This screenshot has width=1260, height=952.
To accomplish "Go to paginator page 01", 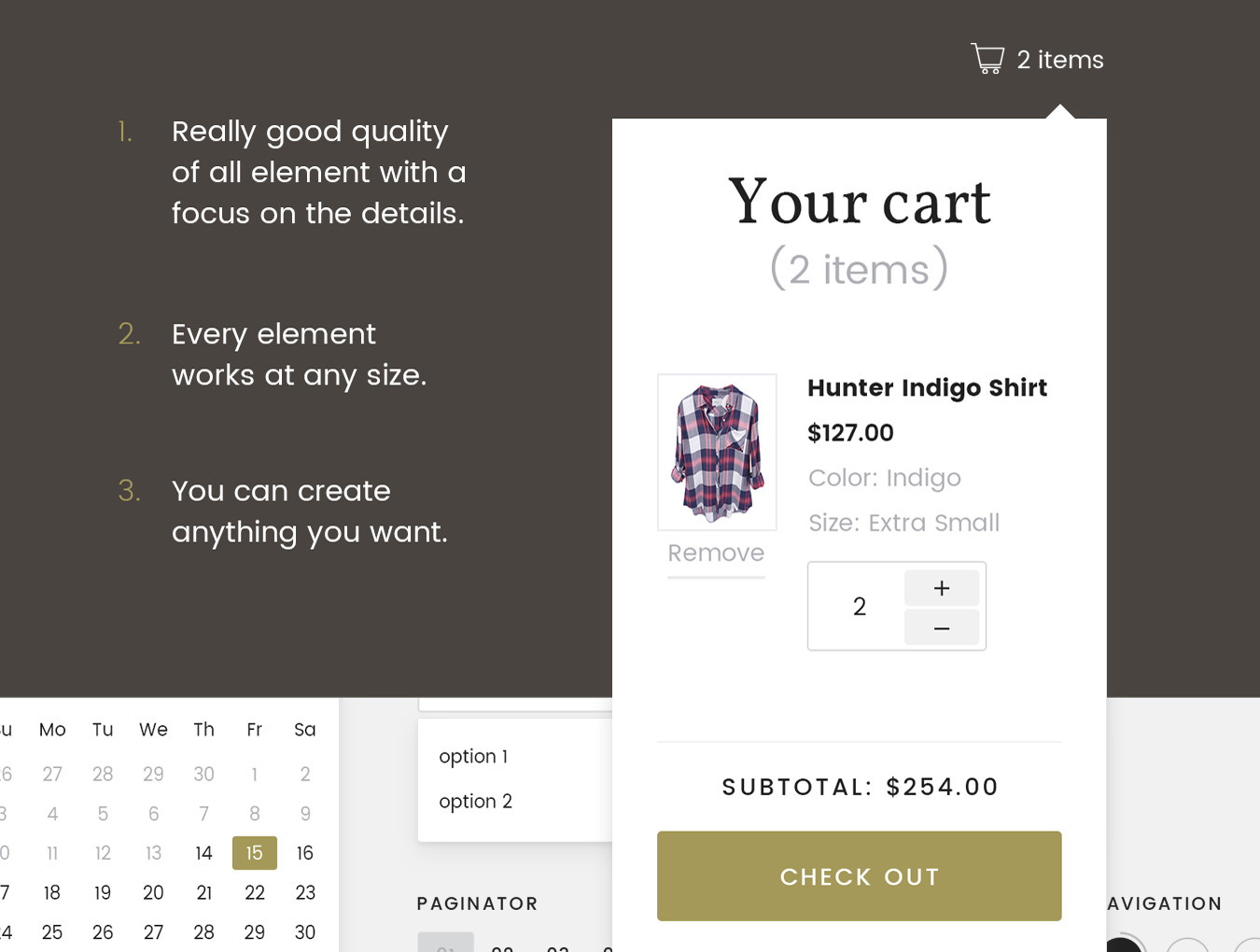I will 445,945.
